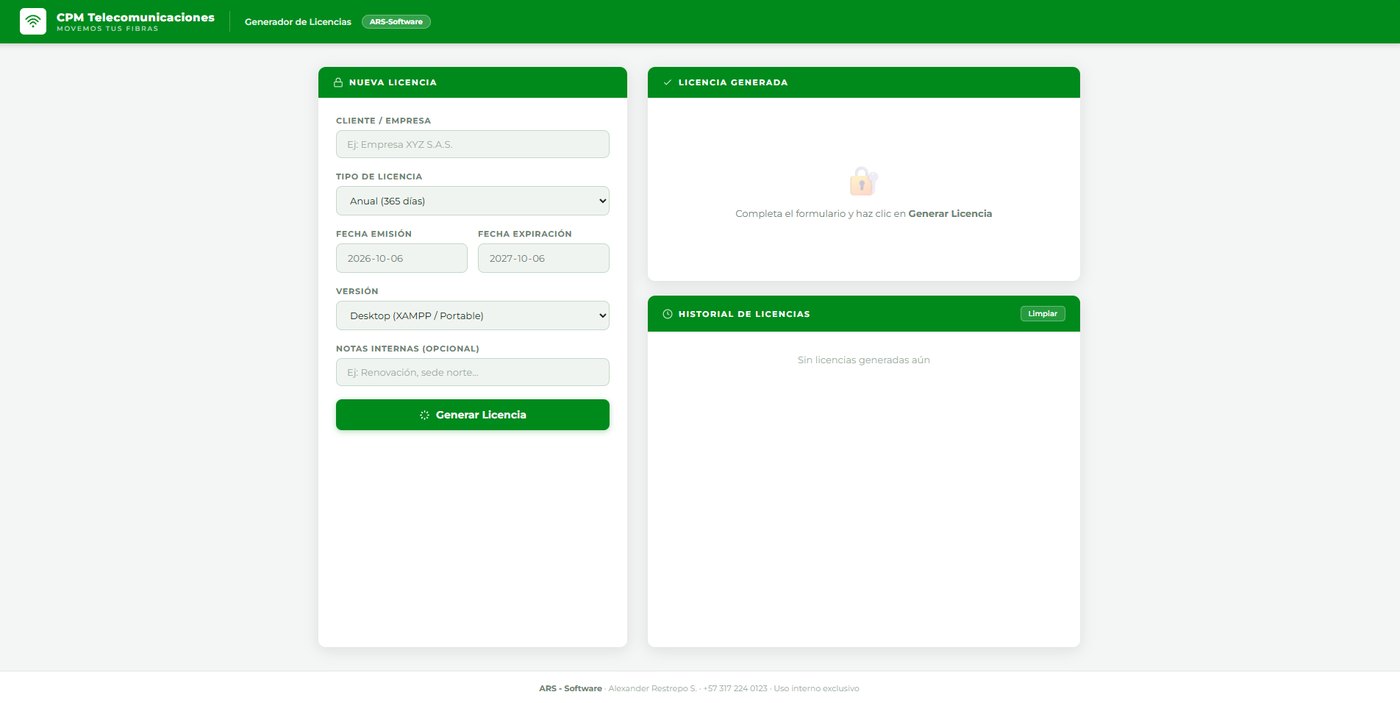The height and width of the screenshot is (703, 1400).
Task: Select the Fecha Expiración date field
Action: point(543,258)
